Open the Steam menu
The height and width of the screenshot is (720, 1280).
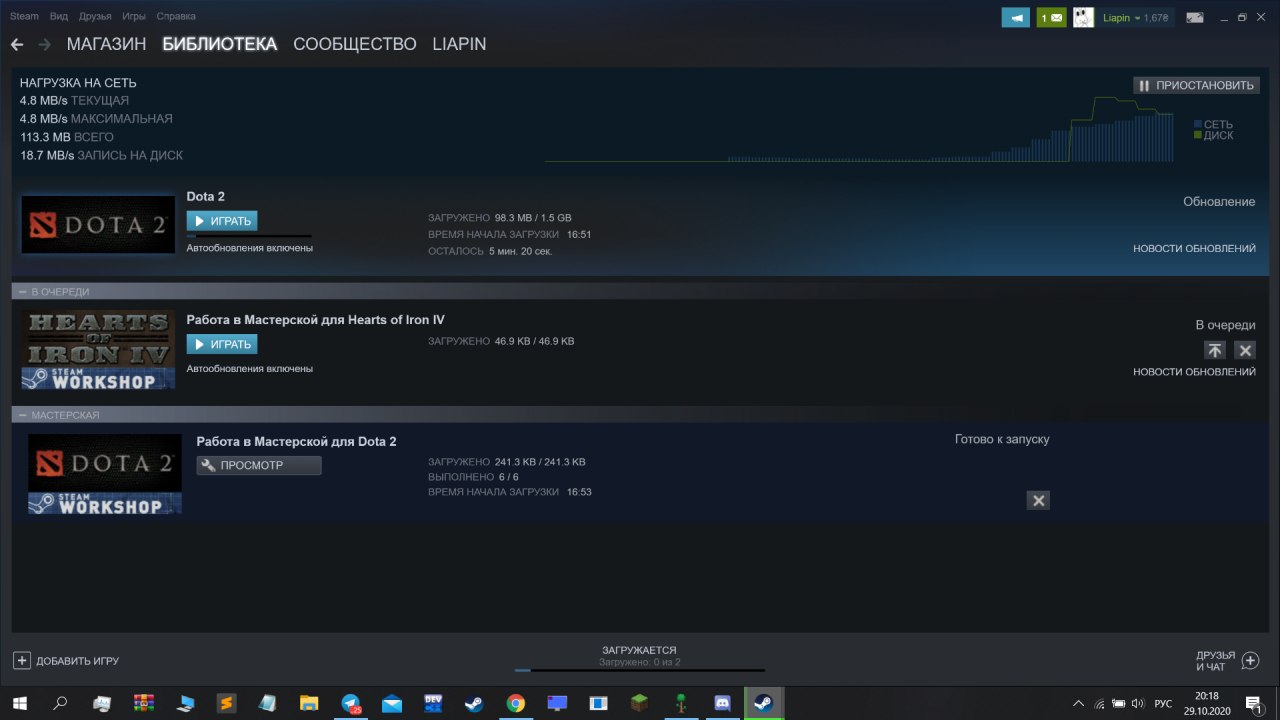tap(24, 17)
